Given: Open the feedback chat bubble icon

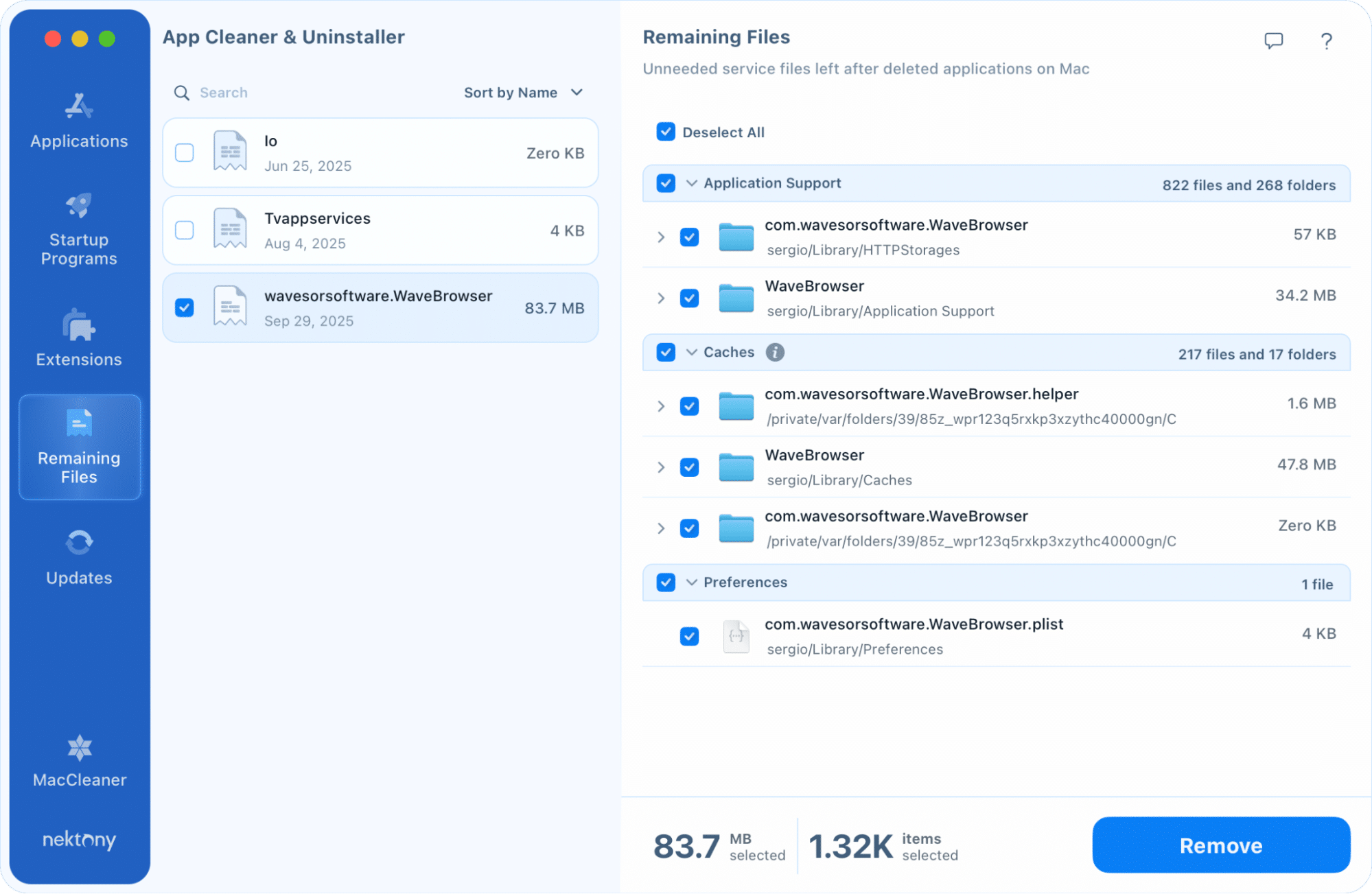Looking at the screenshot, I should [1273, 40].
